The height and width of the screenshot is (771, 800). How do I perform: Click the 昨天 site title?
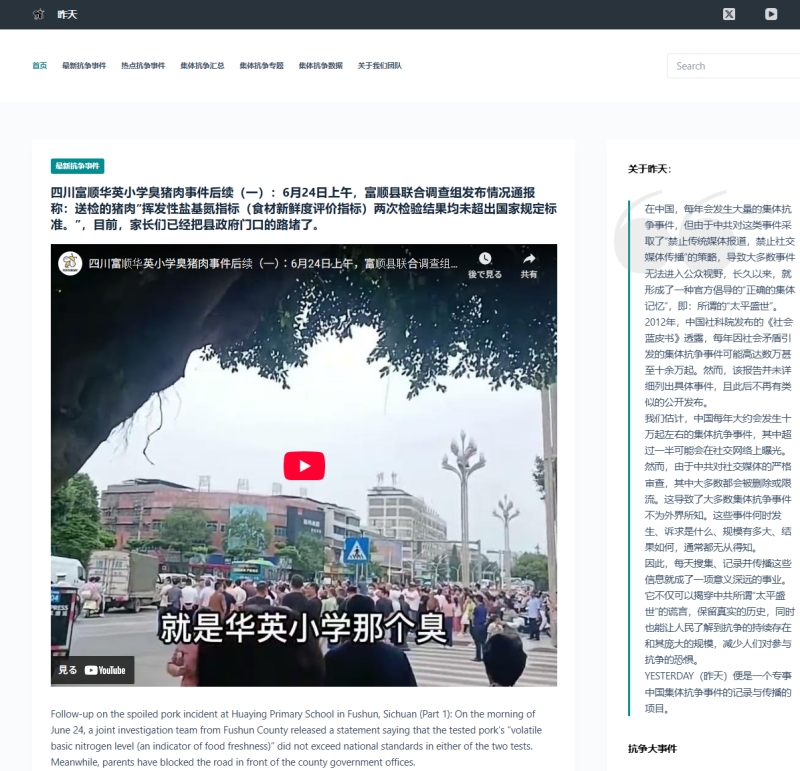(66, 14)
